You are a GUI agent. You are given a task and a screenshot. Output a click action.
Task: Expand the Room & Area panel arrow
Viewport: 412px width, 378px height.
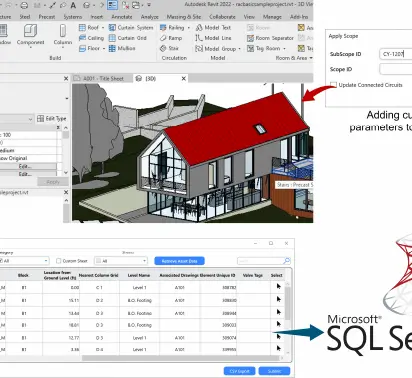(311, 58)
